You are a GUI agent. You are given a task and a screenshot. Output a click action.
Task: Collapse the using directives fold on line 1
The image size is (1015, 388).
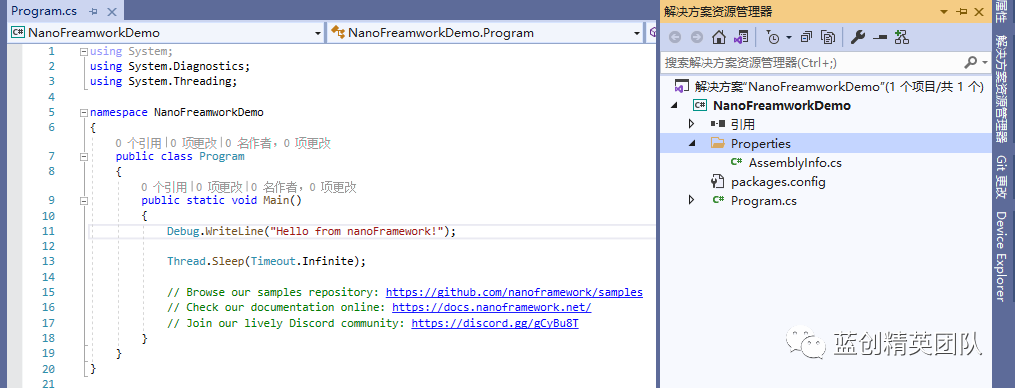pyautogui.click(x=83, y=51)
